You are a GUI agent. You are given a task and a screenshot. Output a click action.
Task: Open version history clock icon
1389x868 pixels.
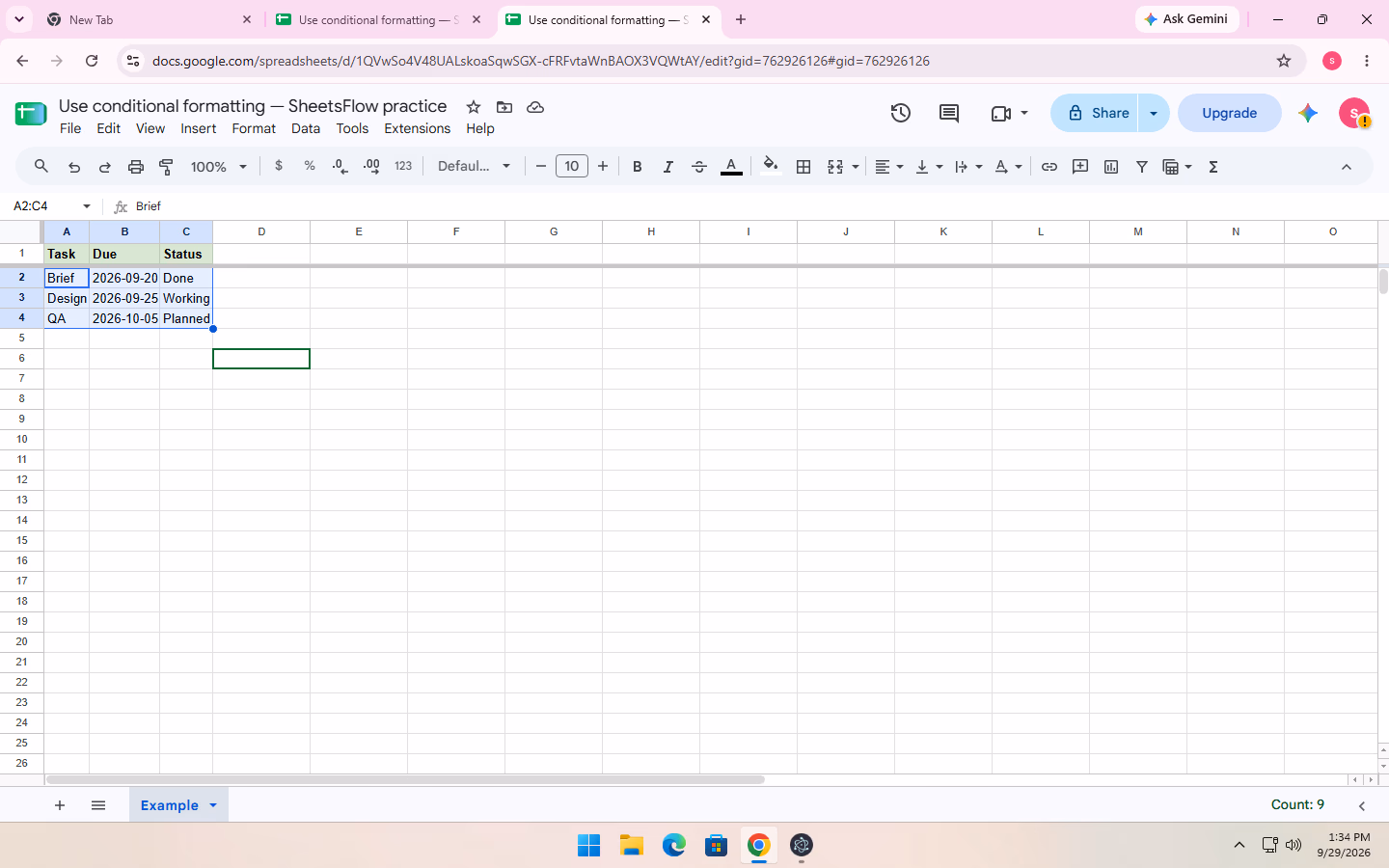[901, 113]
